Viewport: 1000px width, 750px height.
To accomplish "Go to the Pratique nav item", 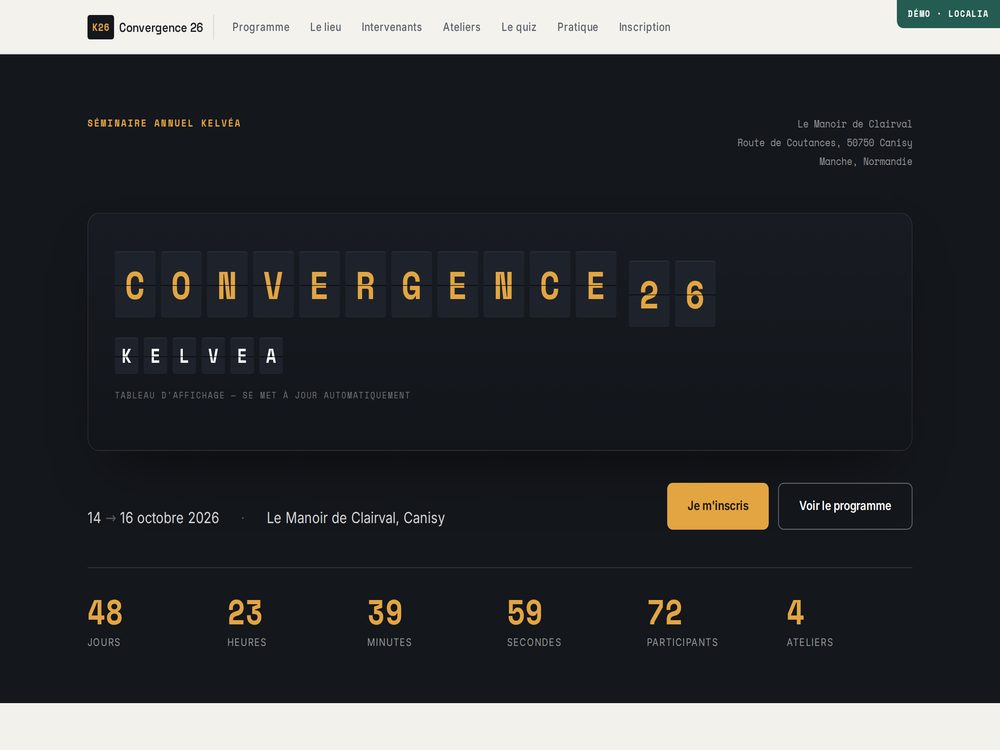I will click(x=577, y=27).
